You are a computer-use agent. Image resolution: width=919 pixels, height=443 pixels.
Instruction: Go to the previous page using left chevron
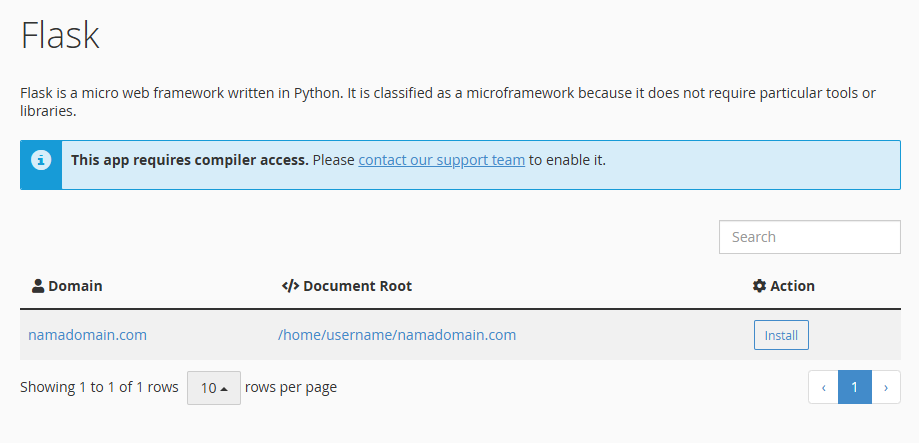(x=823, y=387)
